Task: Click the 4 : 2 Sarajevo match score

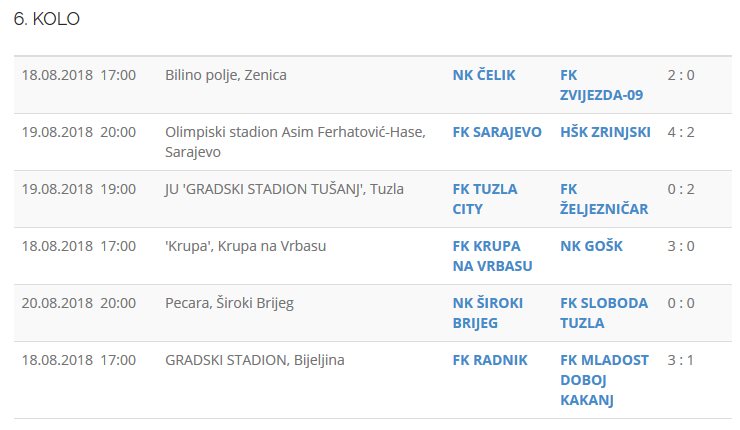Action: (680, 132)
